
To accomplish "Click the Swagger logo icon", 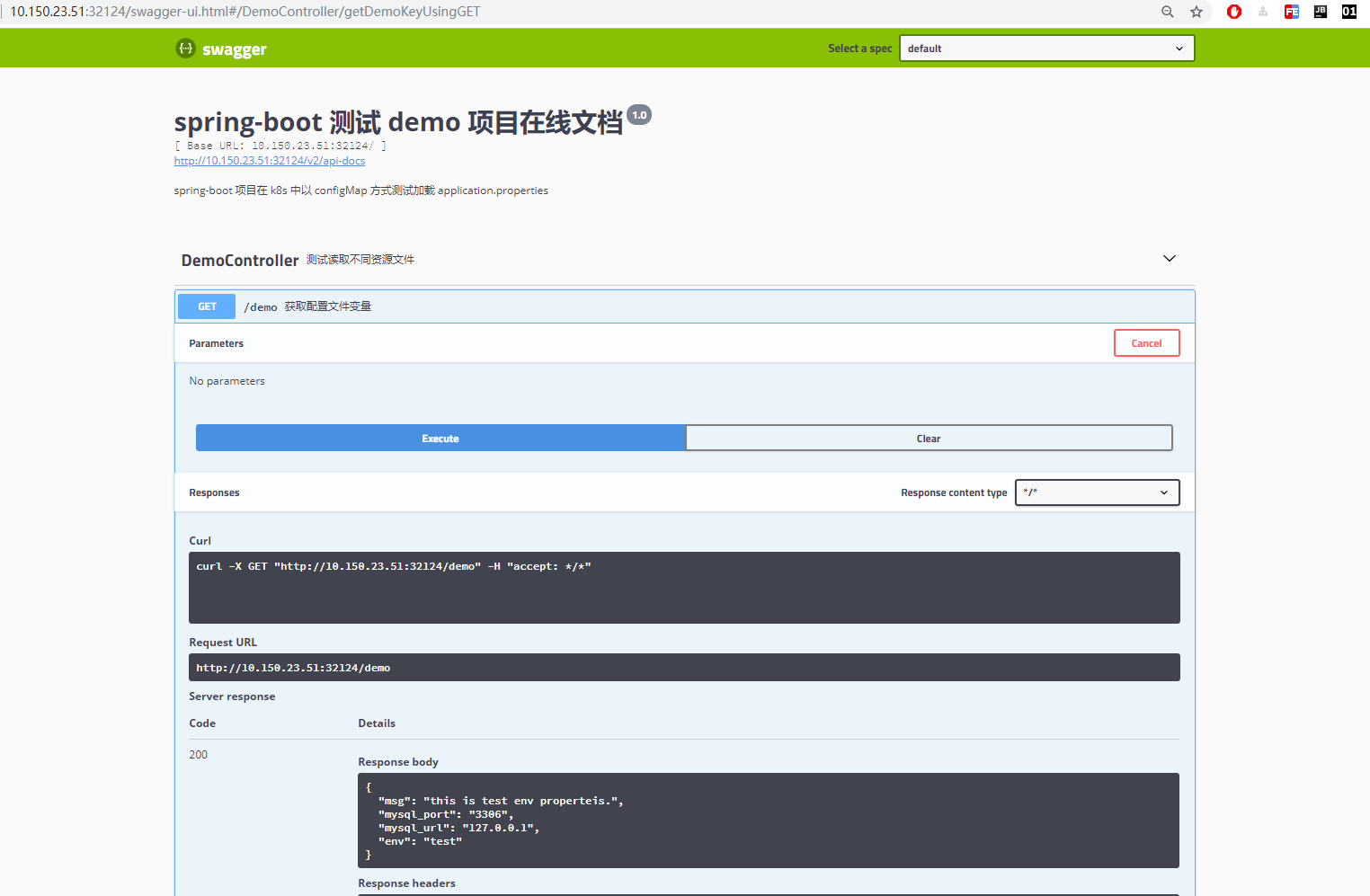I will click(x=185, y=48).
